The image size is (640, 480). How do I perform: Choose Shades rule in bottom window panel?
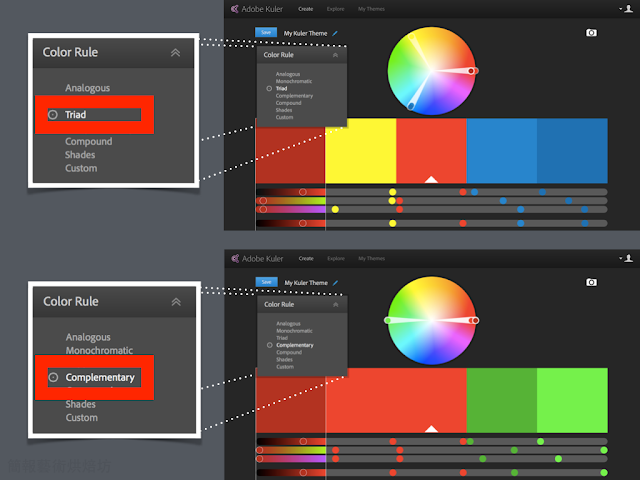tap(284, 360)
